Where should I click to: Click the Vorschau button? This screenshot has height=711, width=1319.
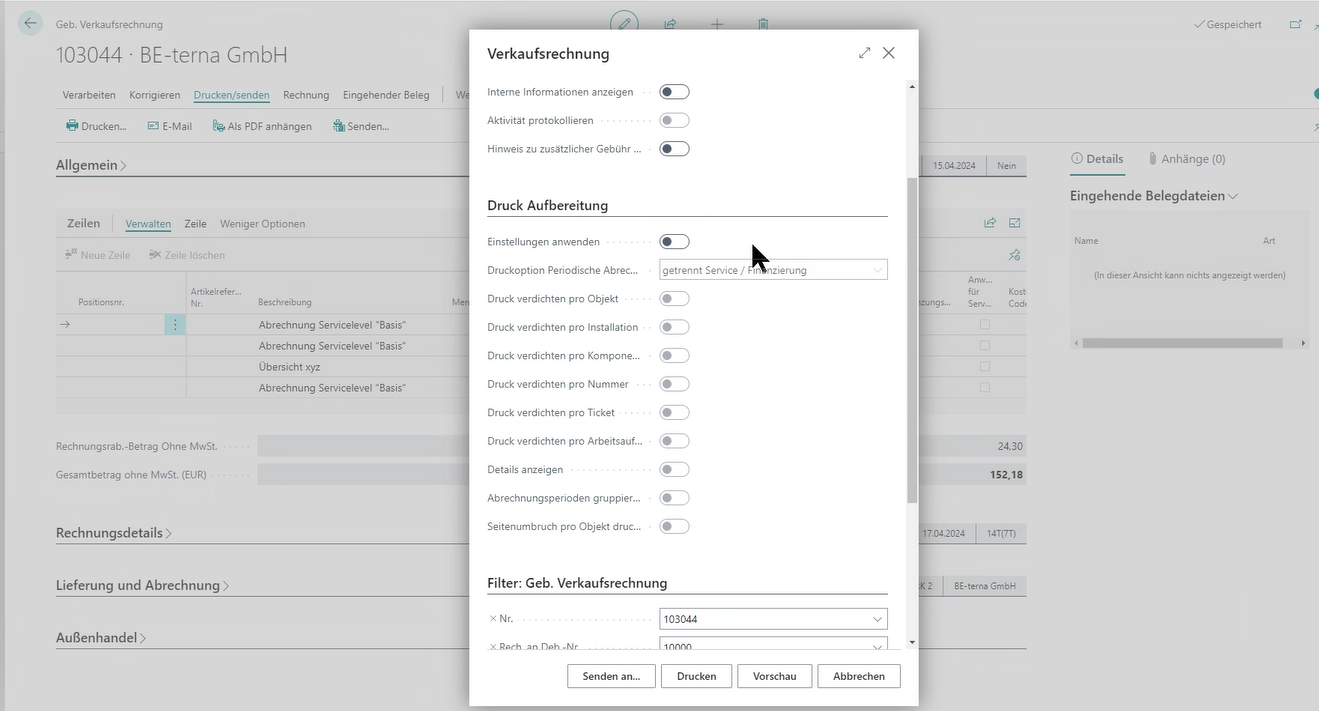[774, 676]
